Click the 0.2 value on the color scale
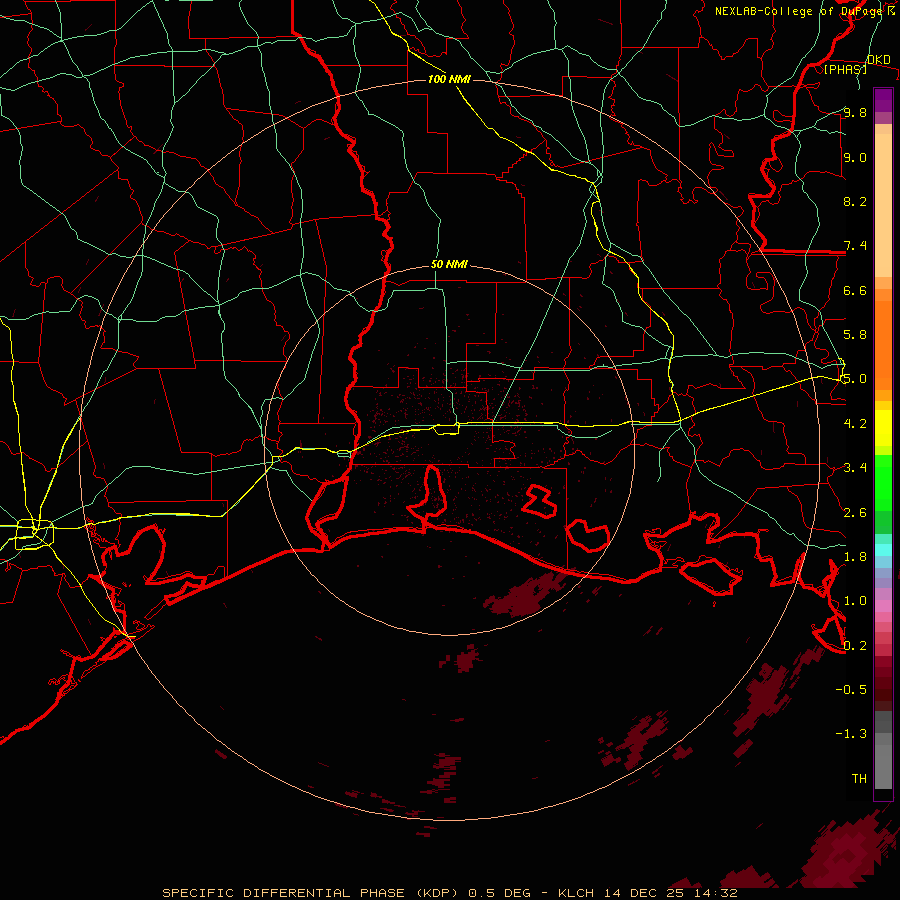 coord(855,645)
